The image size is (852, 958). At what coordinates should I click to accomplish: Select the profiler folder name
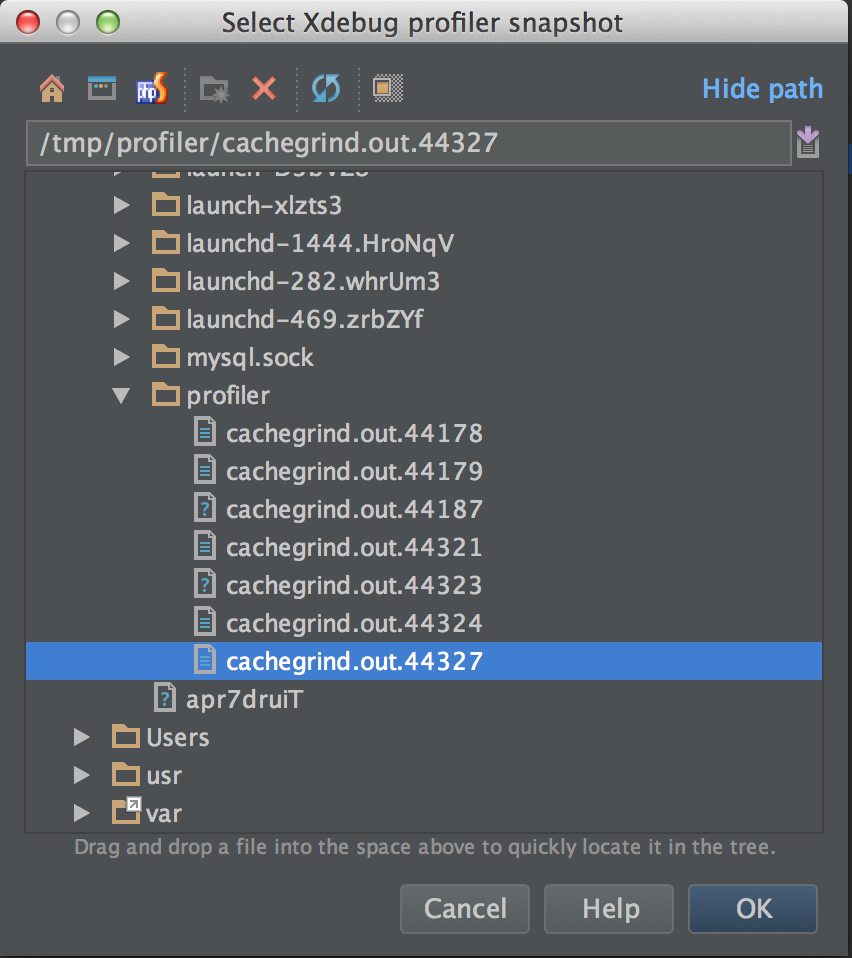(228, 396)
